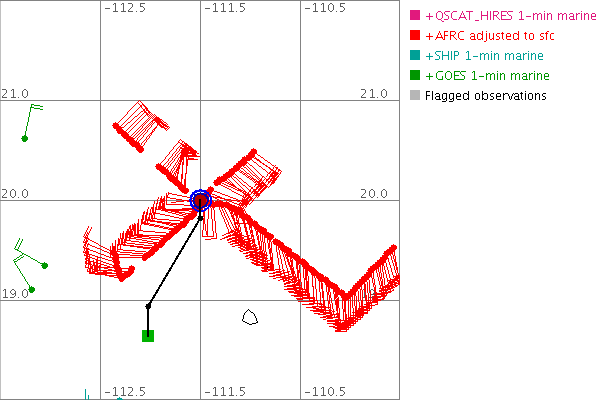Screen dimensions: 600x400
Task: Click the +GOES 1-min marine legend text
Action: (480, 76)
